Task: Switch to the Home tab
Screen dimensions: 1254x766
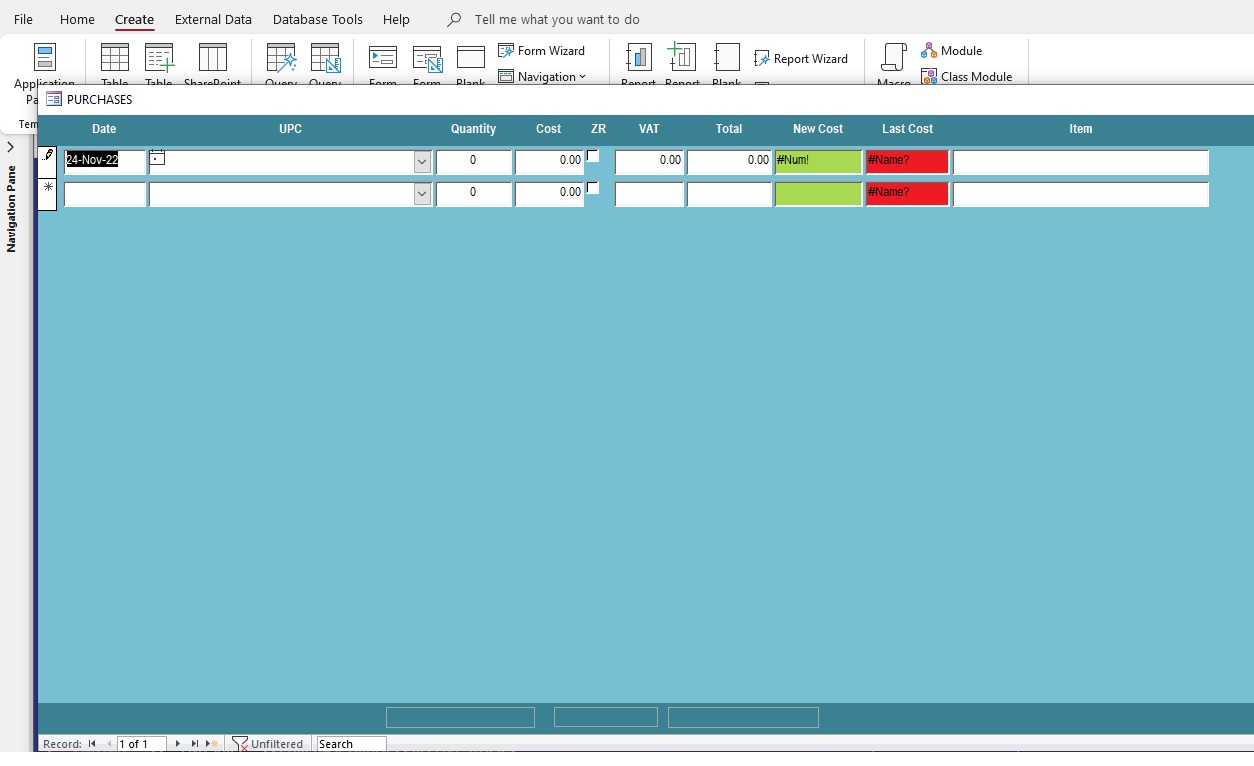Action: 77,19
